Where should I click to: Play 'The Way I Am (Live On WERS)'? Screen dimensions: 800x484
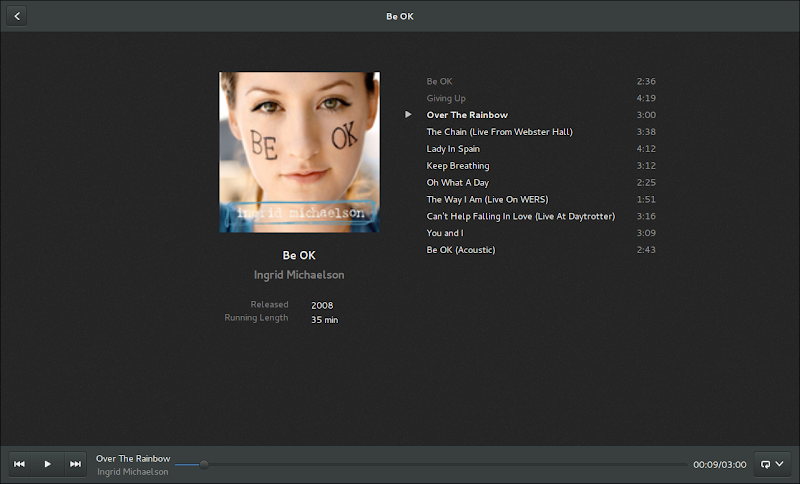tap(487, 199)
